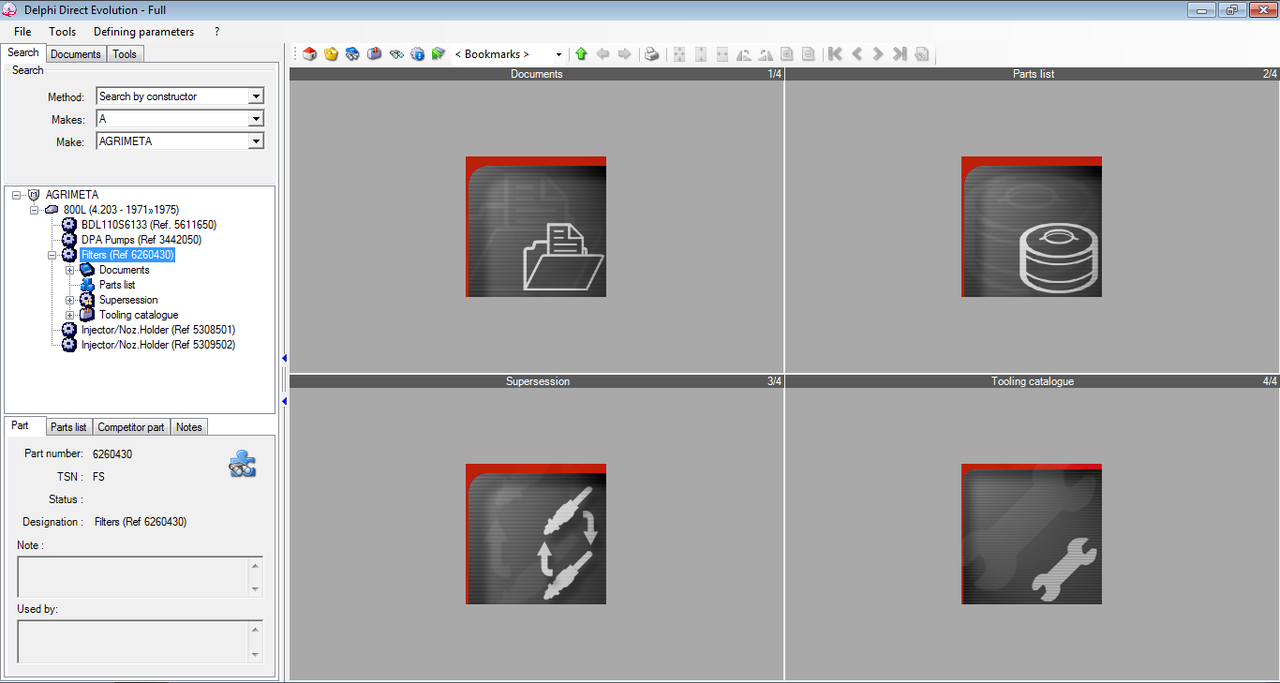1280x683 pixels.
Task: Expand the Supersession tree node
Action: (x=70, y=300)
